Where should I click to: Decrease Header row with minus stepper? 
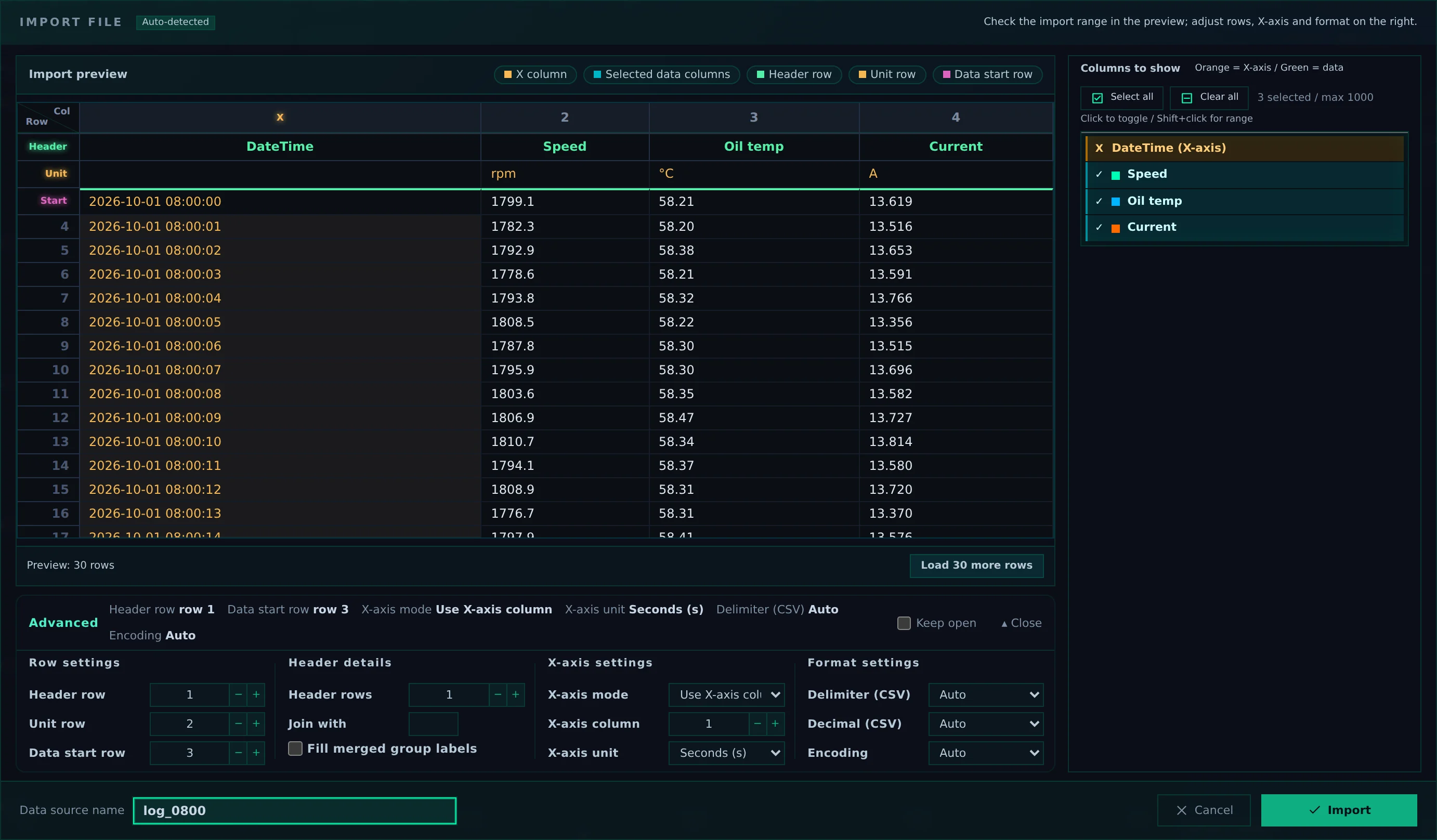(238, 694)
